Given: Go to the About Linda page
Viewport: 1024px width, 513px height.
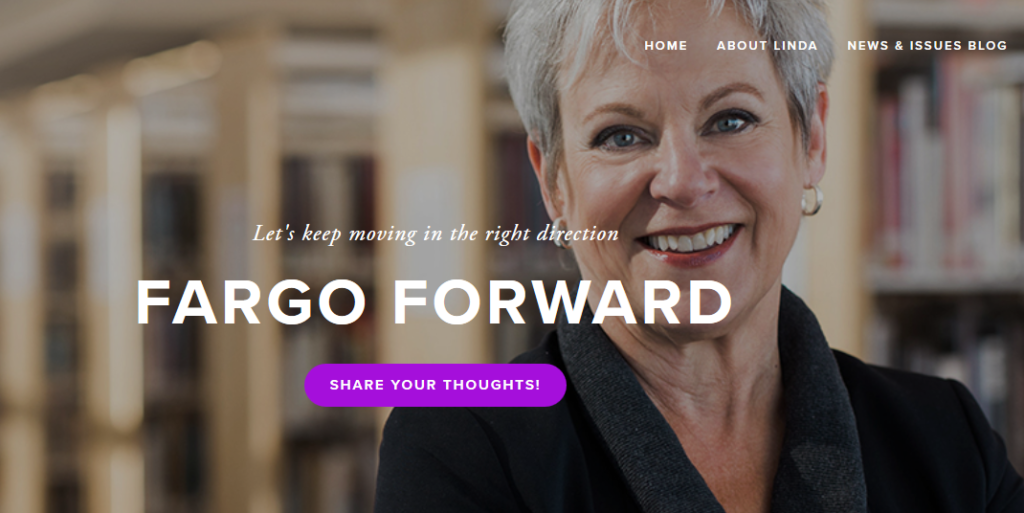Looking at the screenshot, I should click(767, 46).
